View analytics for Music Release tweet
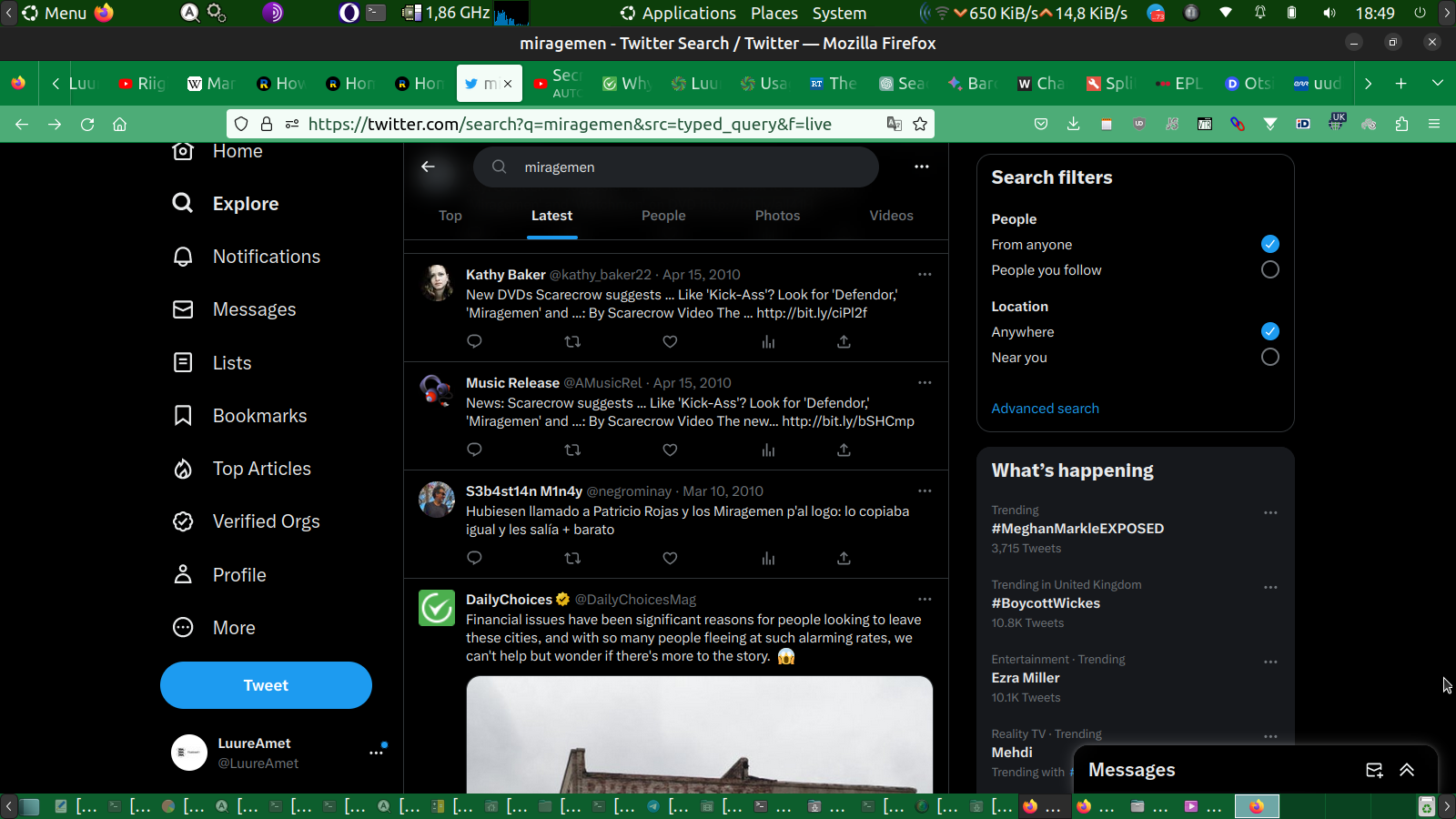The image size is (1456, 819). pos(768,450)
